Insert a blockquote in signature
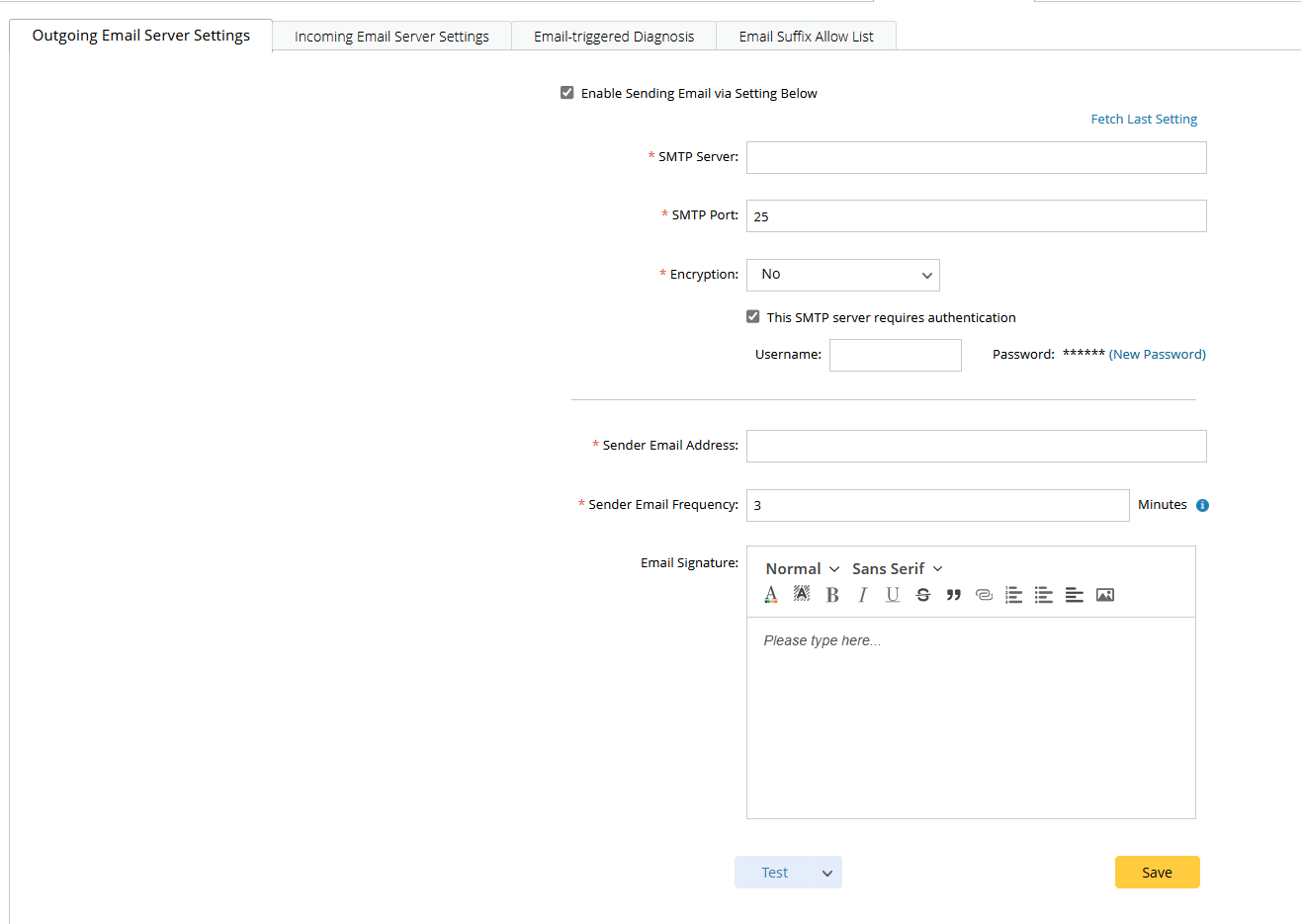 953,595
